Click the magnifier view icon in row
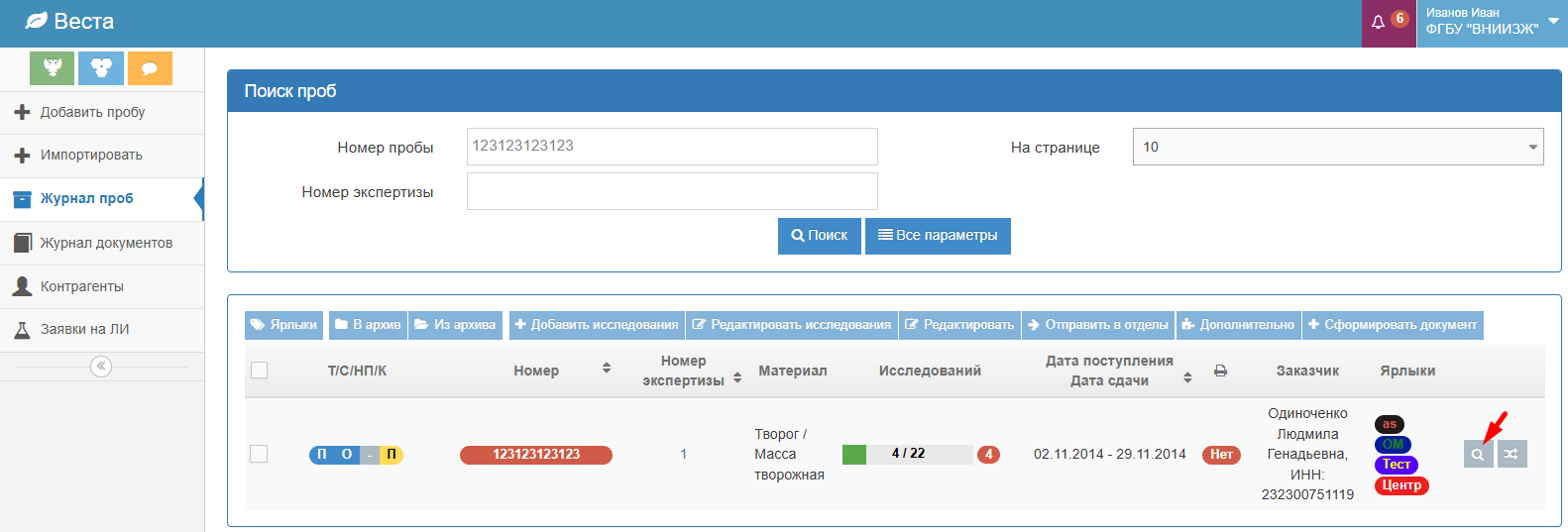Screen dimensions: 1568x532 tap(1478, 455)
